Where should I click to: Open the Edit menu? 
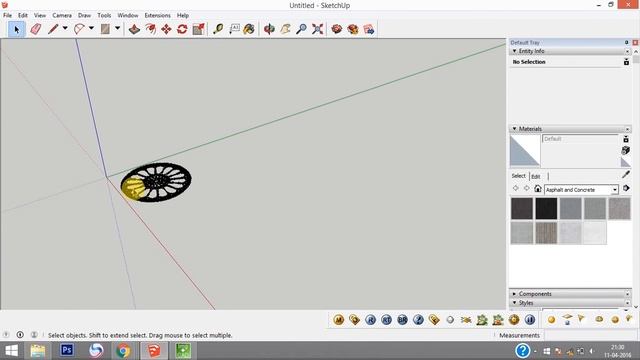click(23, 15)
